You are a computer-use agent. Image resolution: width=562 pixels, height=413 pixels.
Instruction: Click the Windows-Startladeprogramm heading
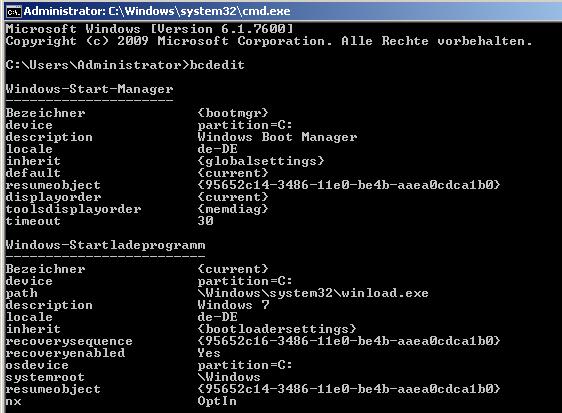pos(105,245)
